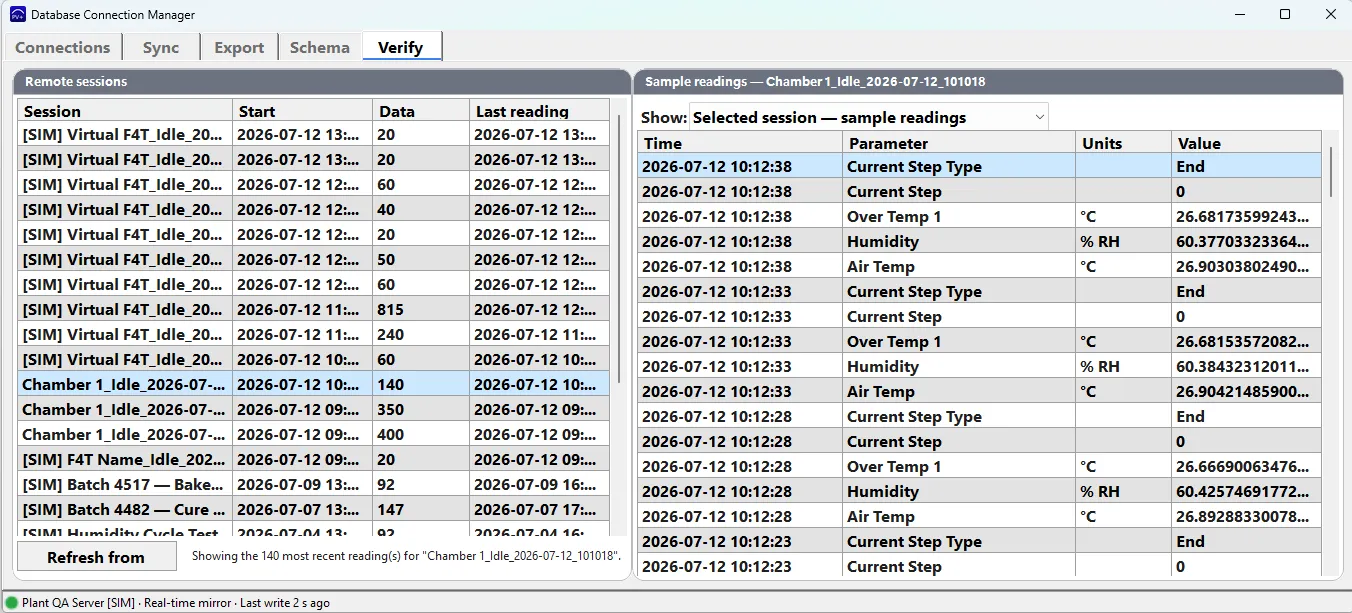Select the [SIM] F4T Name_Idle session

[313, 459]
